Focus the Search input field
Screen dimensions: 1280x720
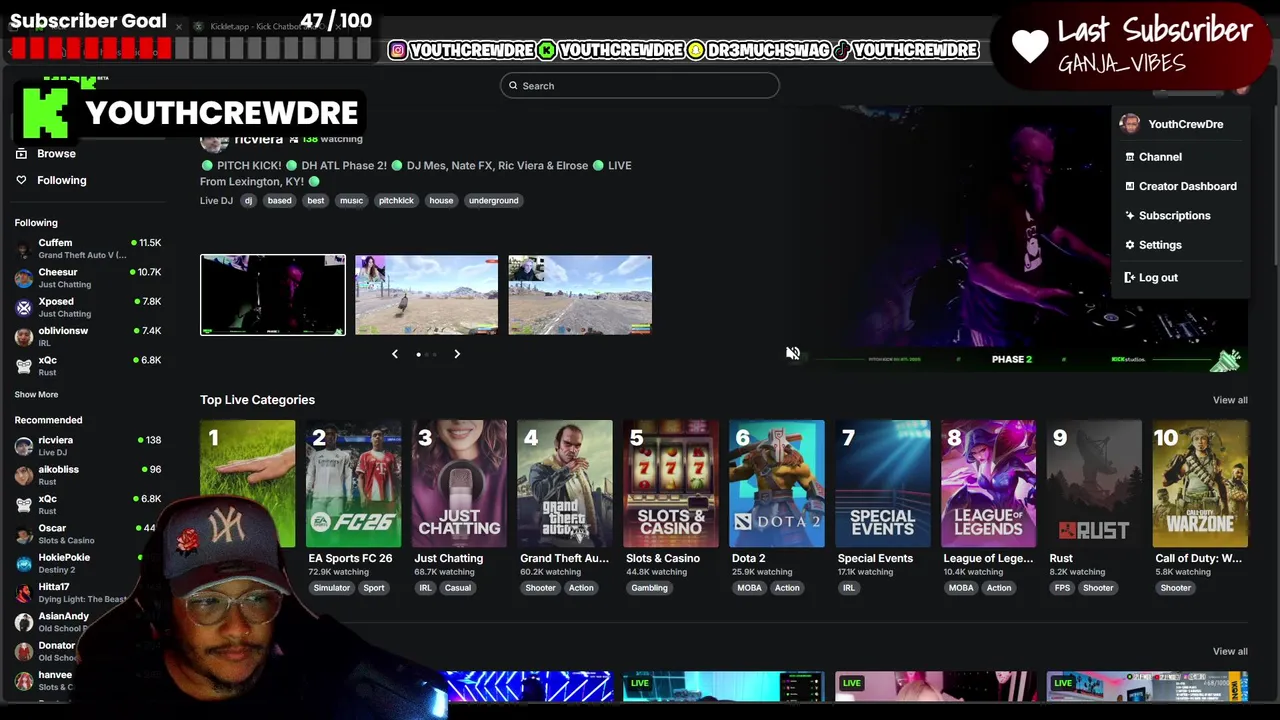click(x=640, y=86)
